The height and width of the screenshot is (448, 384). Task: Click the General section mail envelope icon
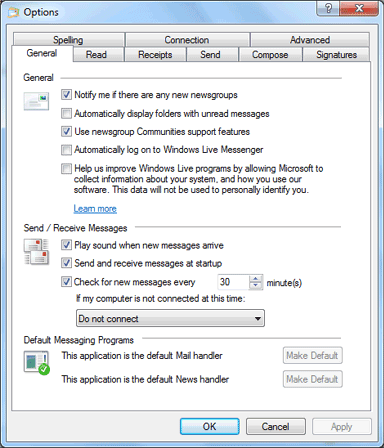[36, 101]
